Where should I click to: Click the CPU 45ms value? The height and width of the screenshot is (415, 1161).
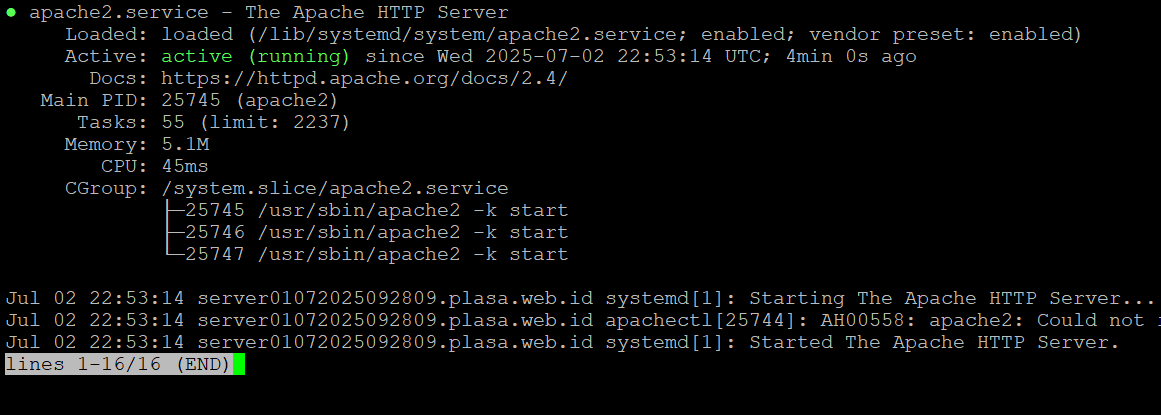pos(185,166)
